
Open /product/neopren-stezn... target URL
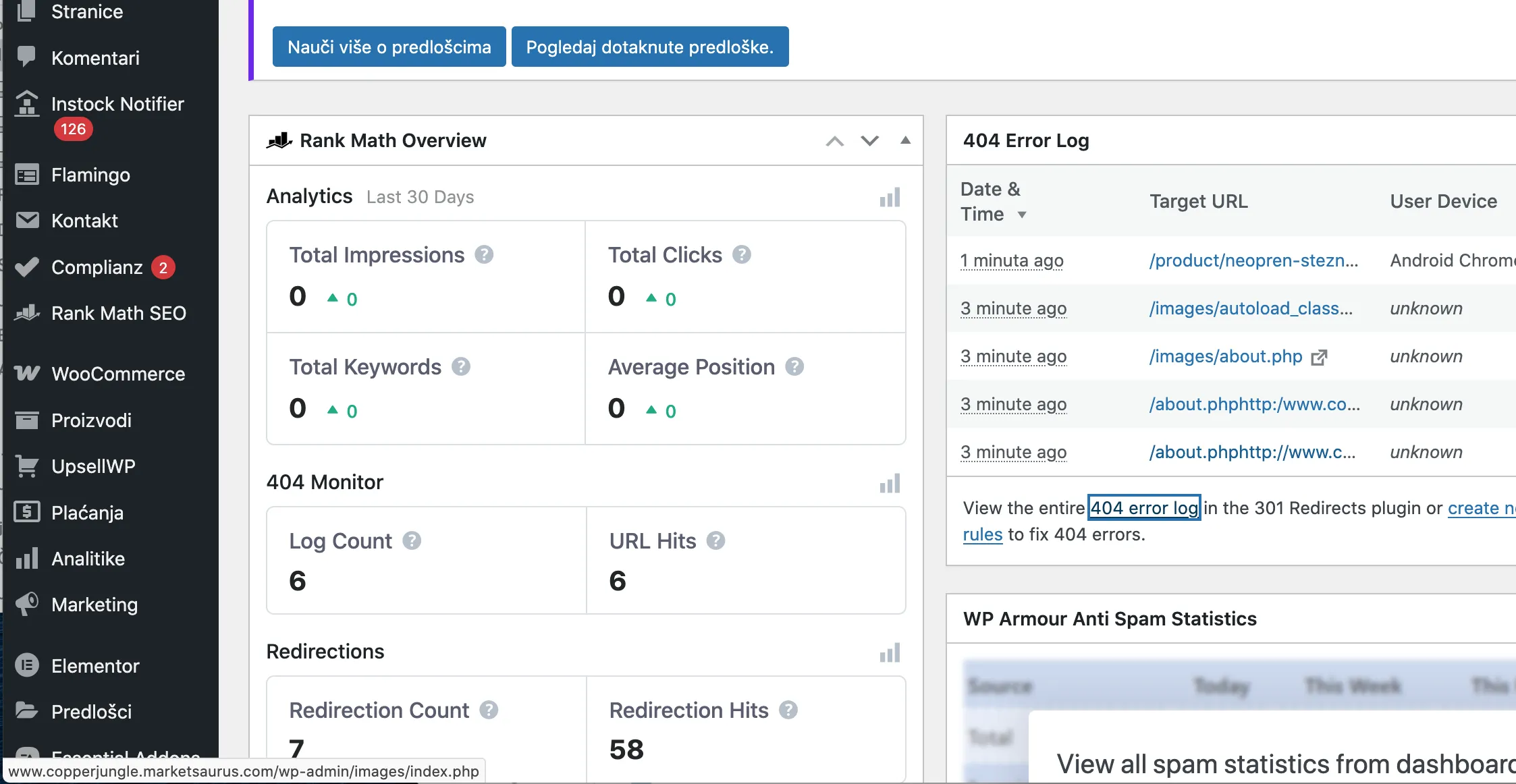(x=1253, y=260)
